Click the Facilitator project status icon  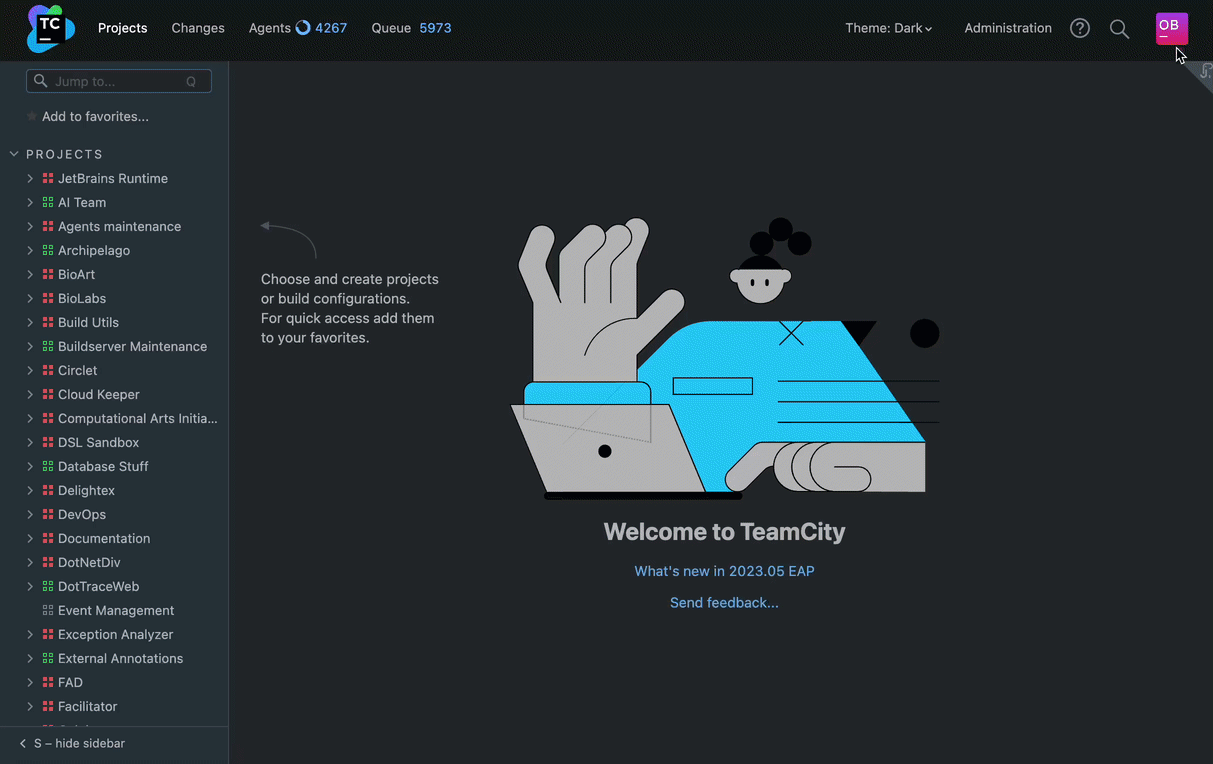click(x=48, y=707)
